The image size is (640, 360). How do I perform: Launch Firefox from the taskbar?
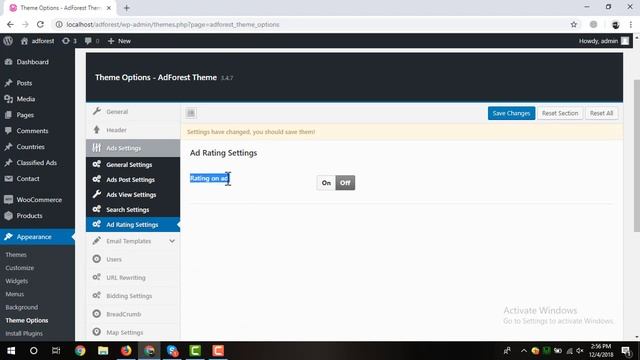[126, 351]
